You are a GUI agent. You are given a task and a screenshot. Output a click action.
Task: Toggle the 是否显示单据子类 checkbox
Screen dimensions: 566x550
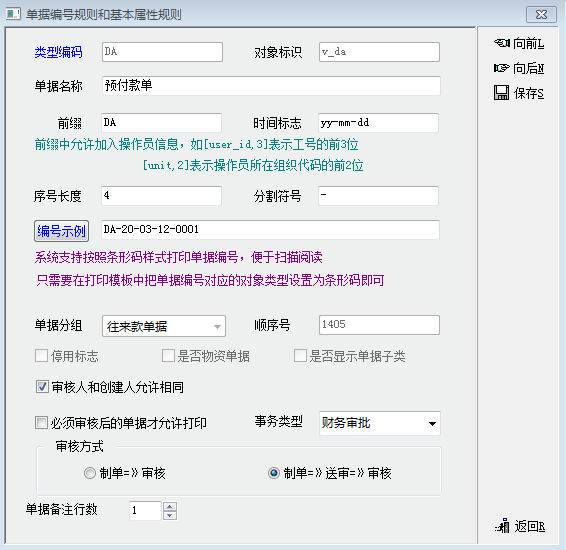(300, 355)
